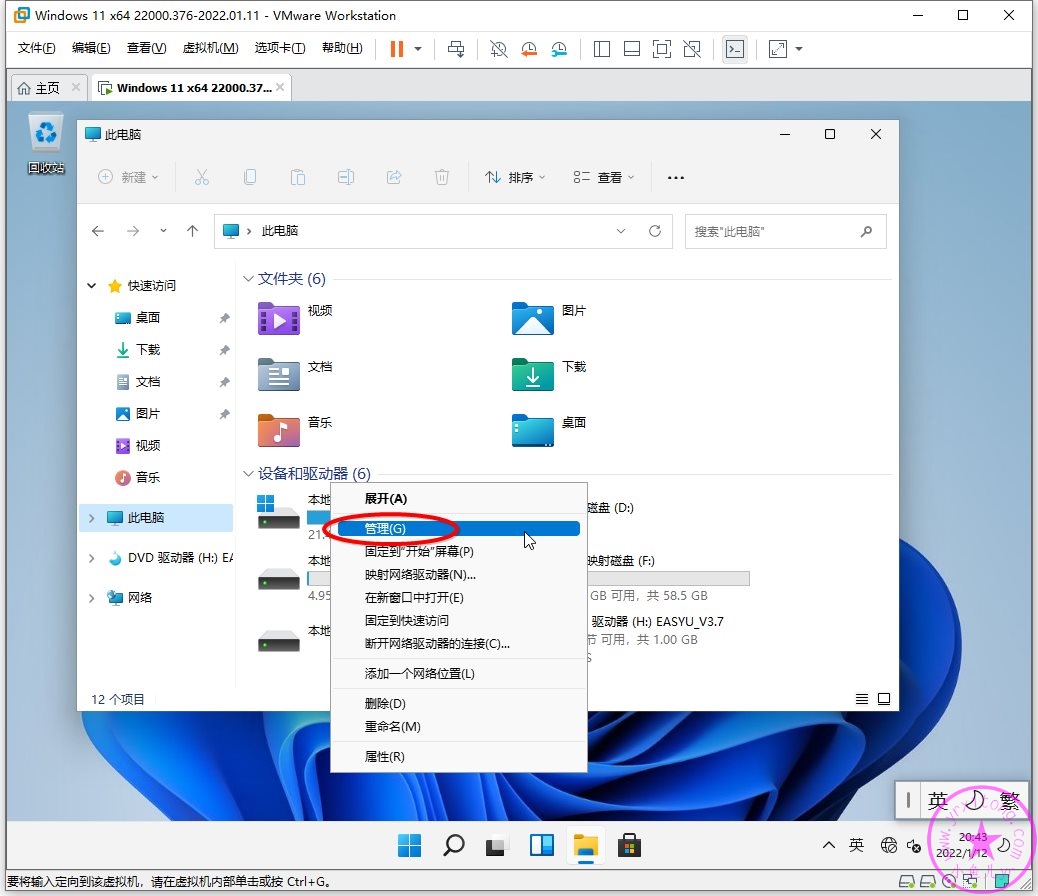Image resolution: width=1038 pixels, height=896 pixels.
Task: Click the taskbar Search magnifier icon
Action: click(453, 846)
